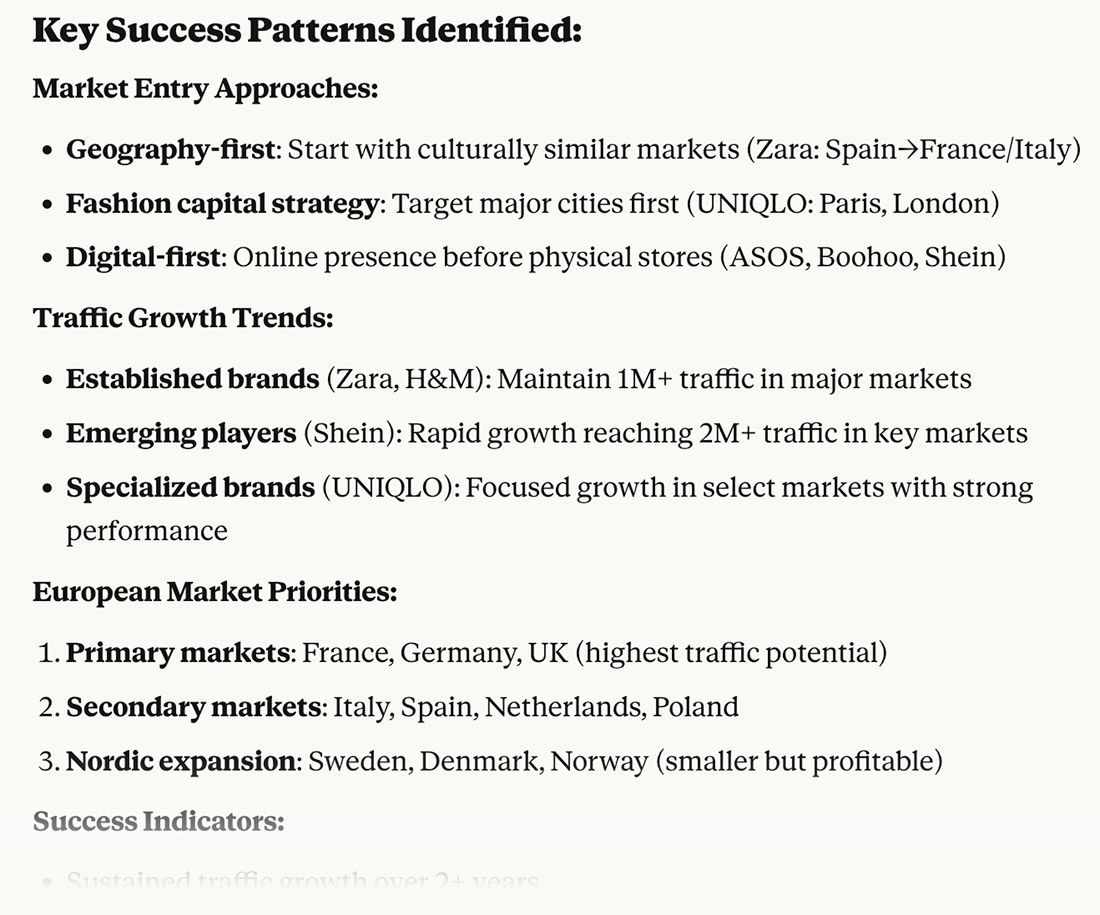Click the "Key Success Patterns Identified" heading

click(x=307, y=30)
